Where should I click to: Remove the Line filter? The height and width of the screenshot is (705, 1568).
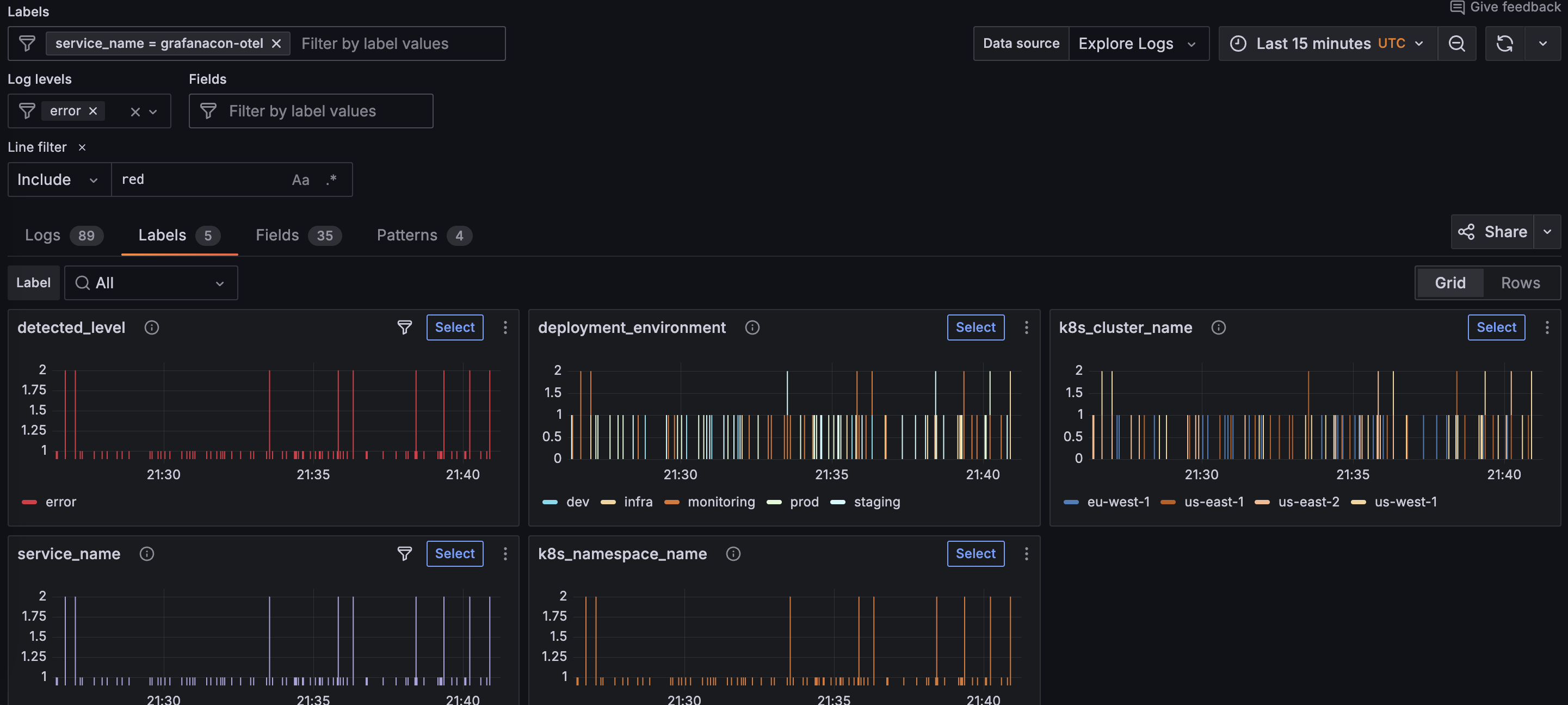82,147
